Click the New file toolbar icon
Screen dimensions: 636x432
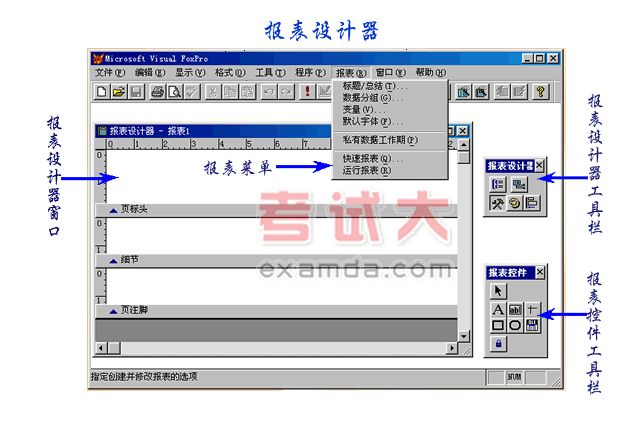[101, 92]
